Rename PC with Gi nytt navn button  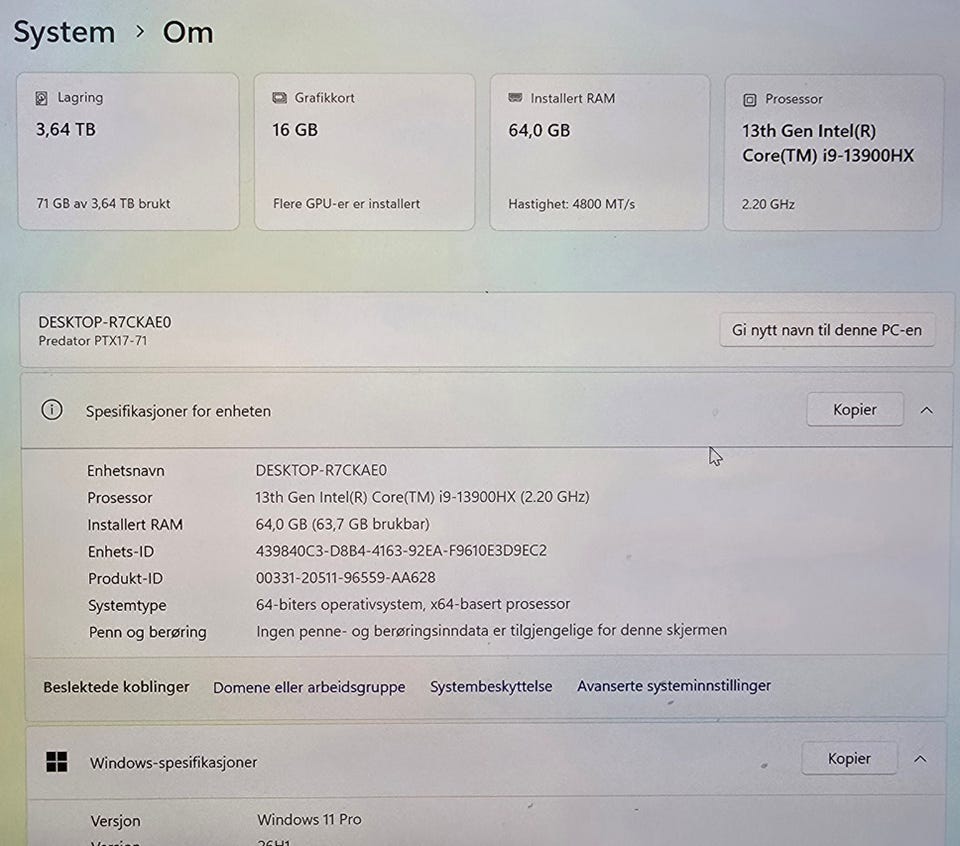pos(827,330)
